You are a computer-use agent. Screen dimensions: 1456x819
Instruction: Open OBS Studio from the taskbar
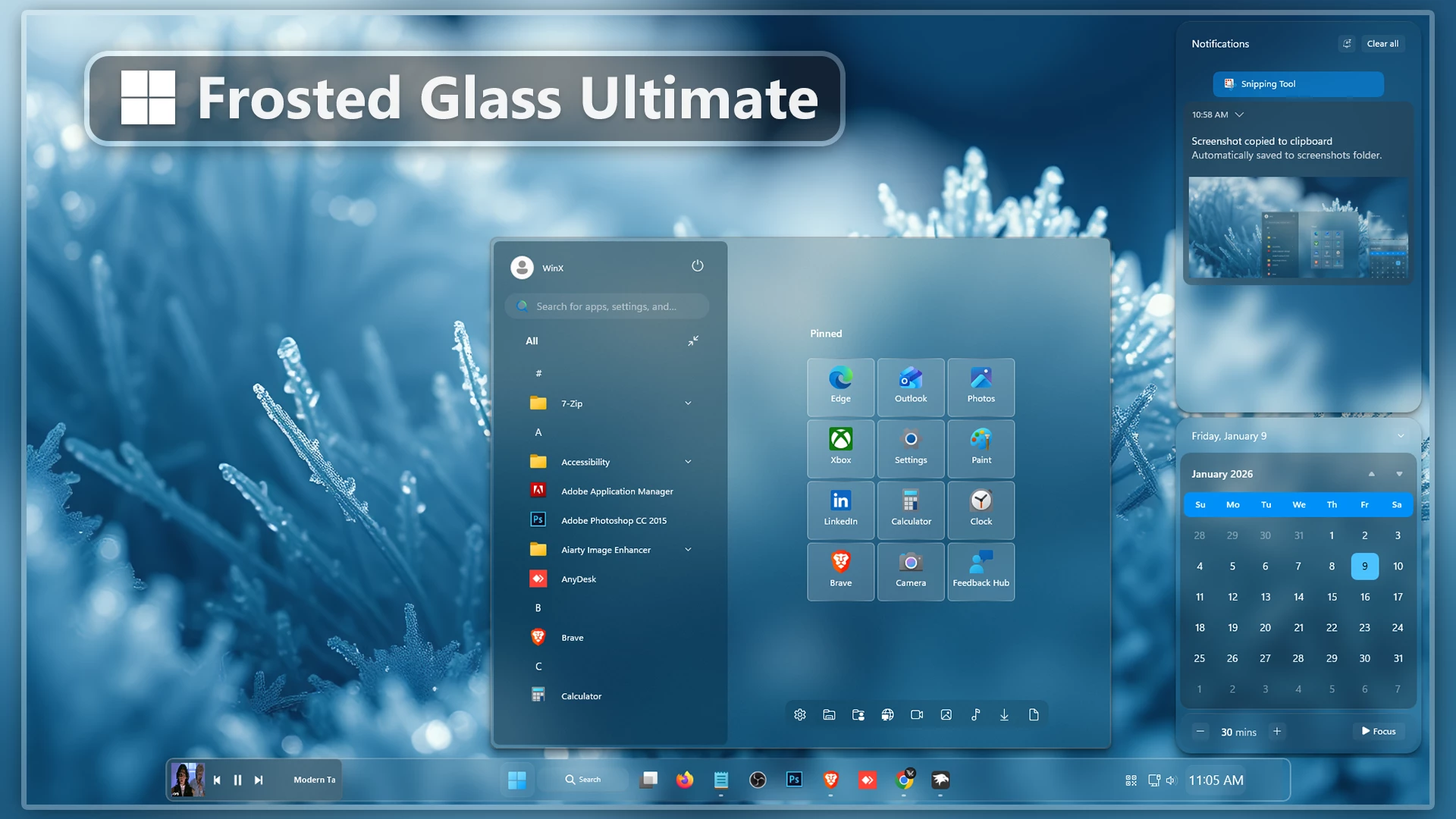click(x=758, y=780)
